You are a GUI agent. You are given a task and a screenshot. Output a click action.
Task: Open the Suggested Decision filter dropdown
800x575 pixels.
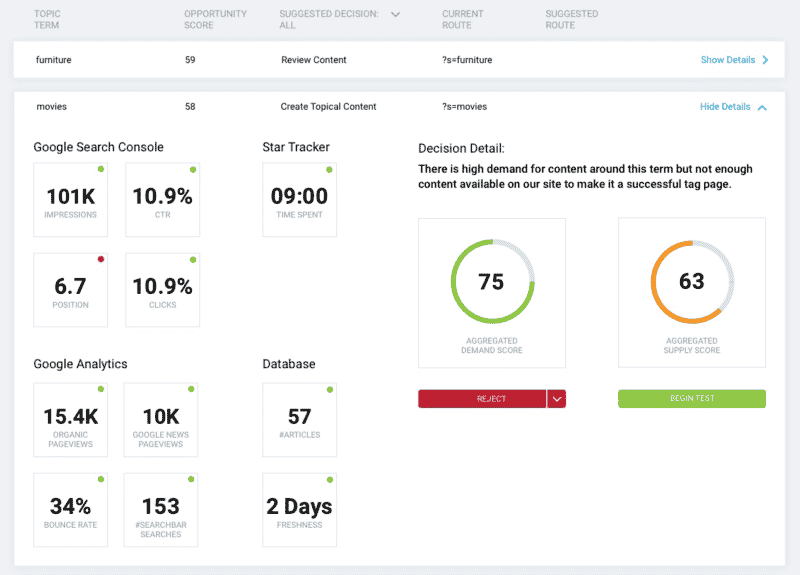point(395,15)
